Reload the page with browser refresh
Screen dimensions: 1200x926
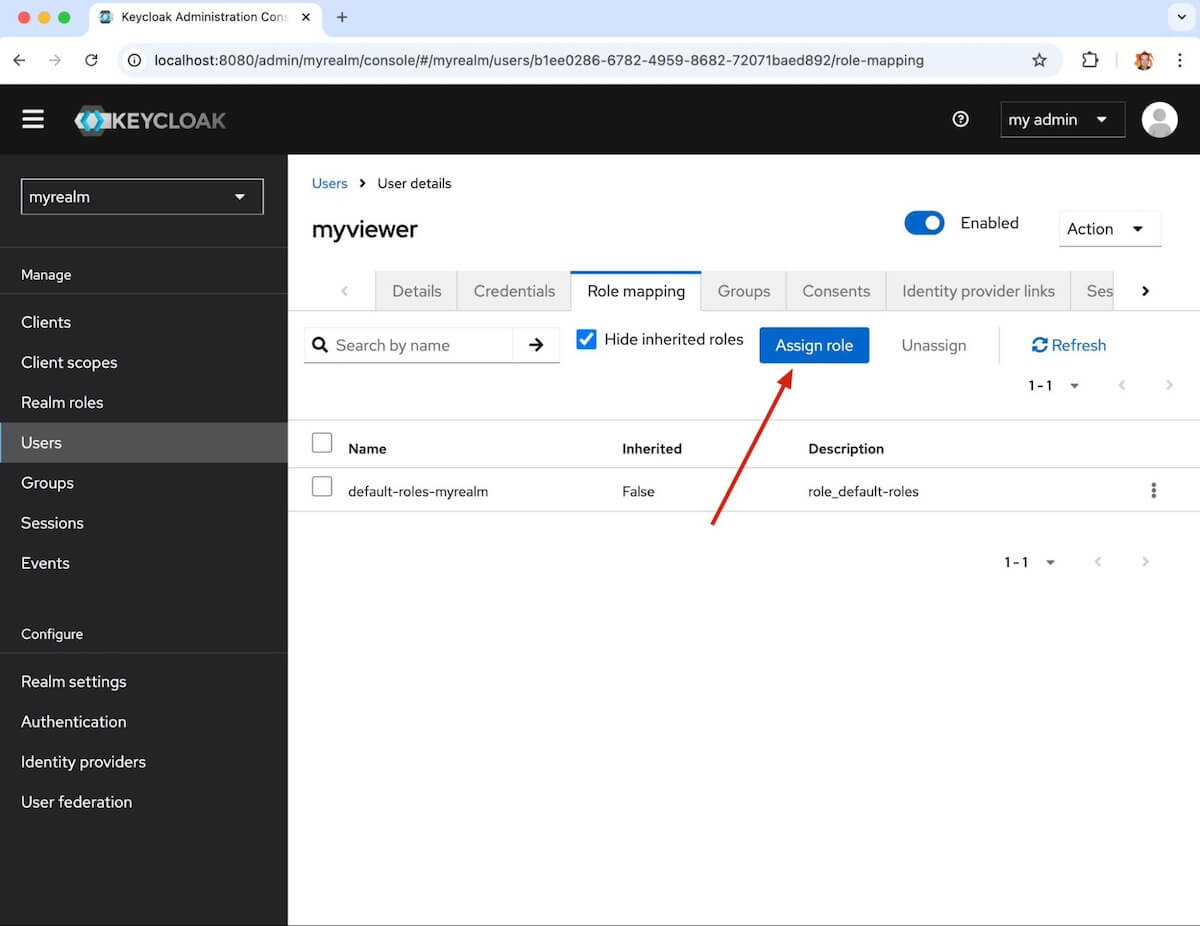(x=91, y=60)
